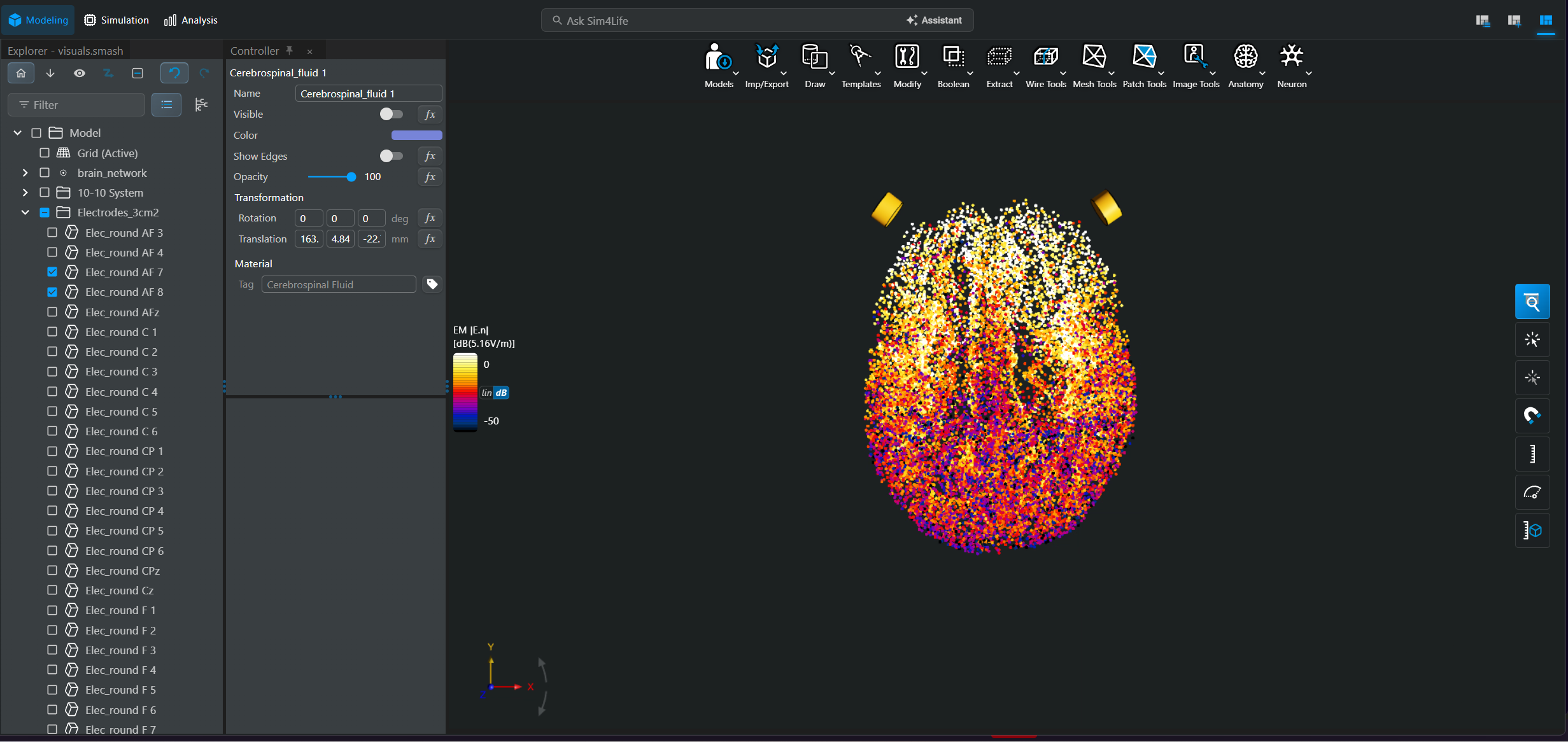Collapse the Model root node
1568x742 pixels.
(18, 133)
